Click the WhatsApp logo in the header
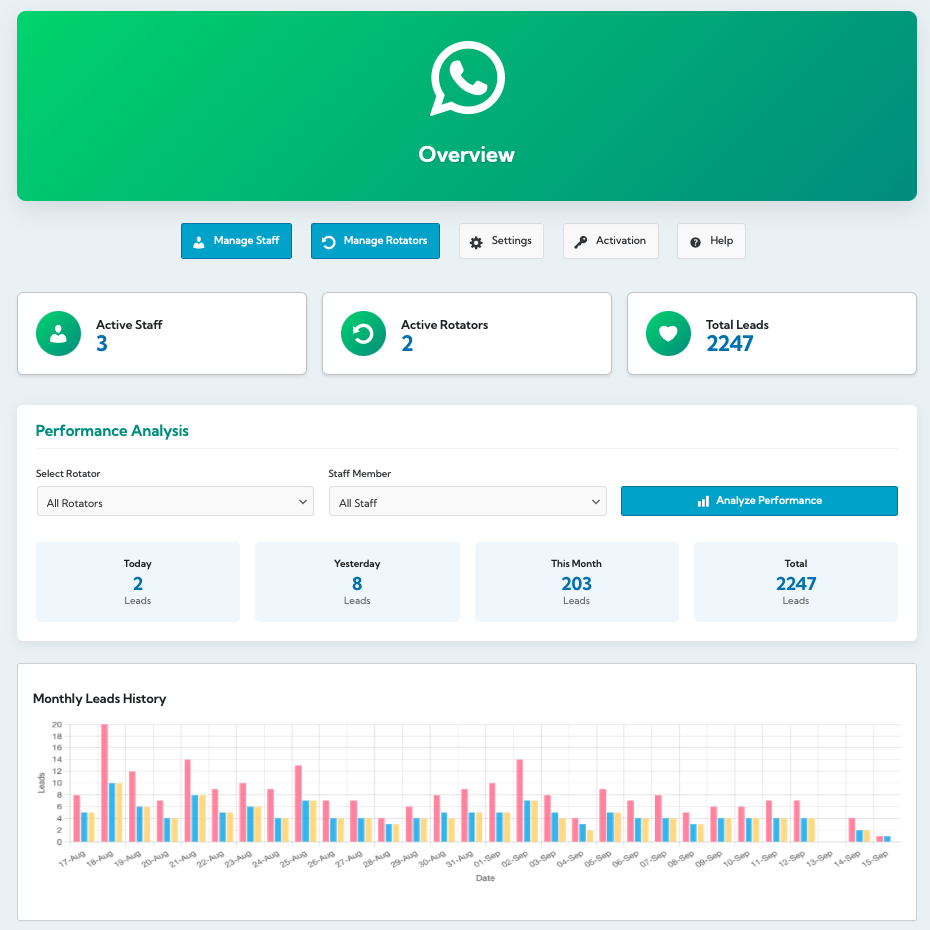Image resolution: width=930 pixels, height=930 pixels. click(x=467, y=78)
